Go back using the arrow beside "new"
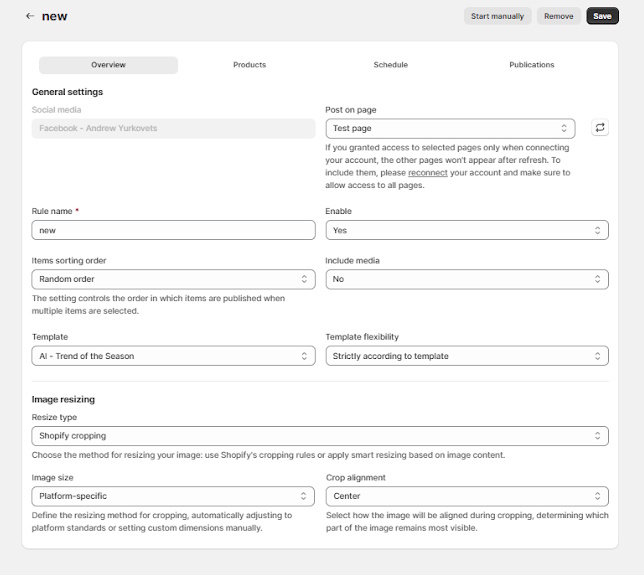The width and height of the screenshot is (644, 575). (30, 16)
